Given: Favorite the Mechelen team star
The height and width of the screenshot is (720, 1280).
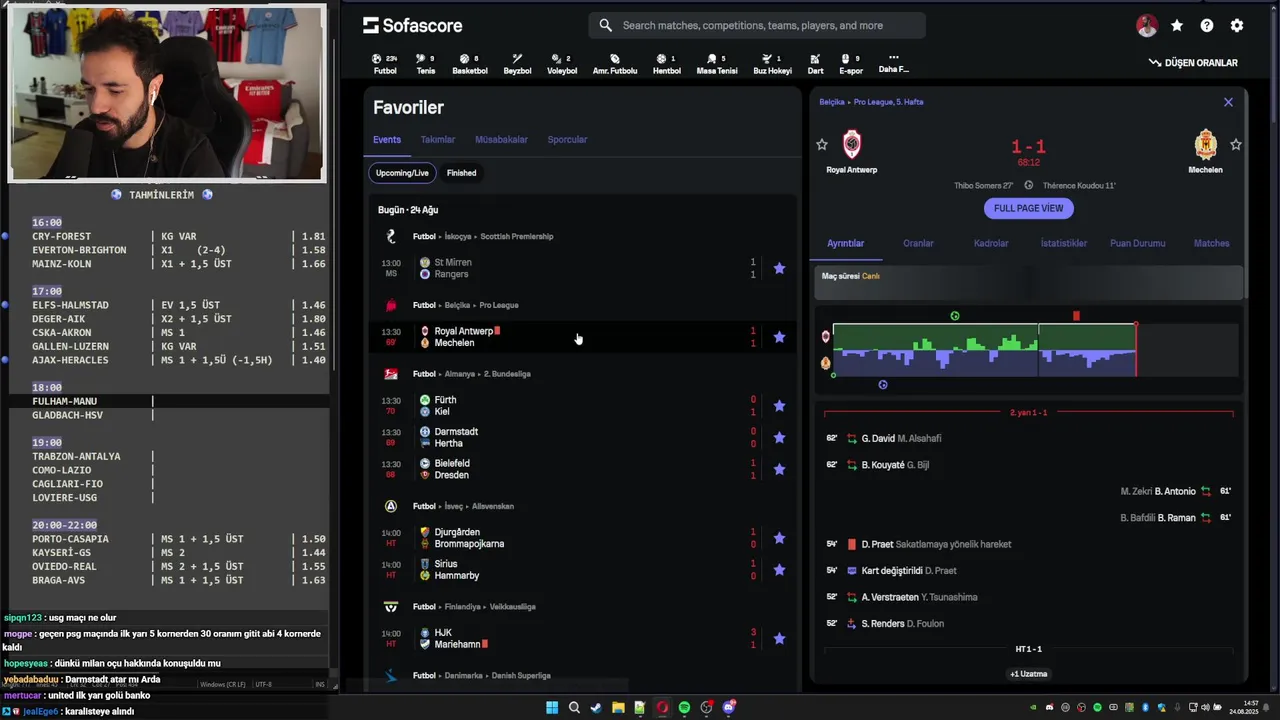Looking at the screenshot, I should (1236, 145).
